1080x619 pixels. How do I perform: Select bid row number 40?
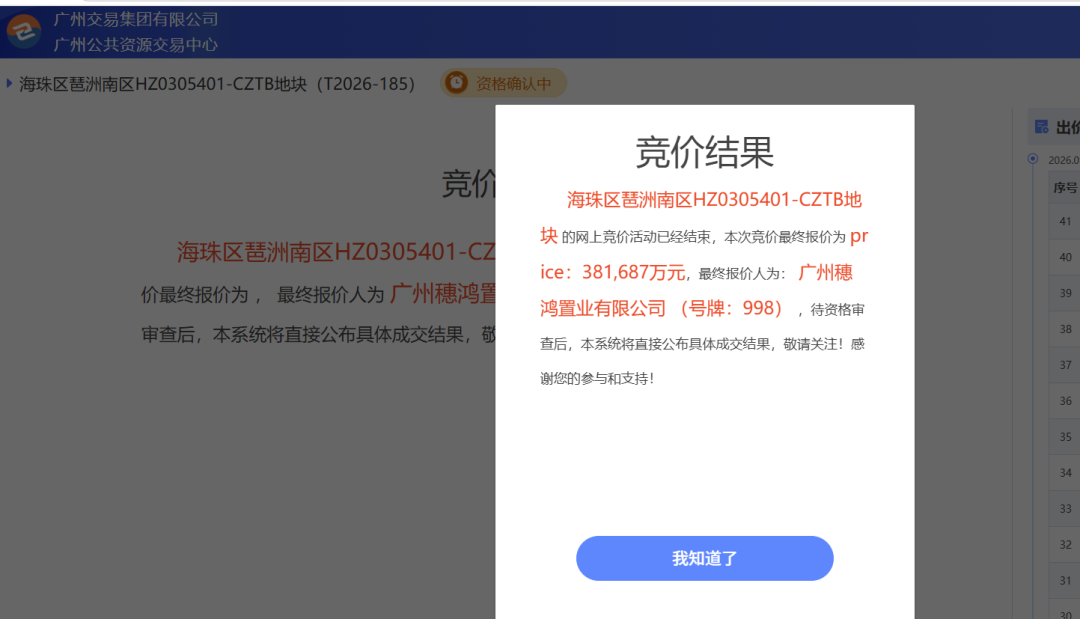(1066, 257)
